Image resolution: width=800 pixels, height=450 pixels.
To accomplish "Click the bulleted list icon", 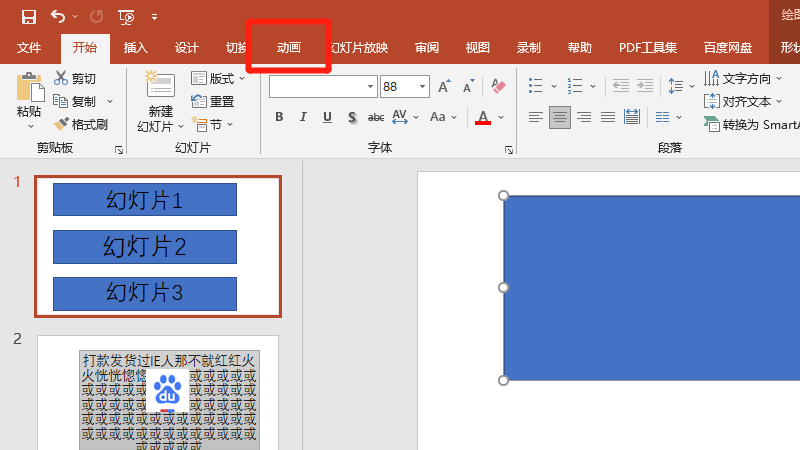I will (x=536, y=87).
